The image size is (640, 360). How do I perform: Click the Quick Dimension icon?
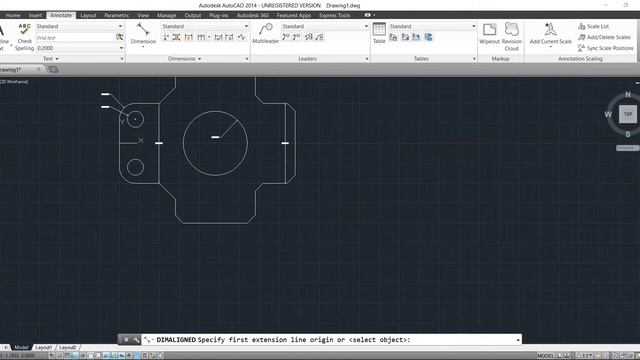[x=189, y=37]
